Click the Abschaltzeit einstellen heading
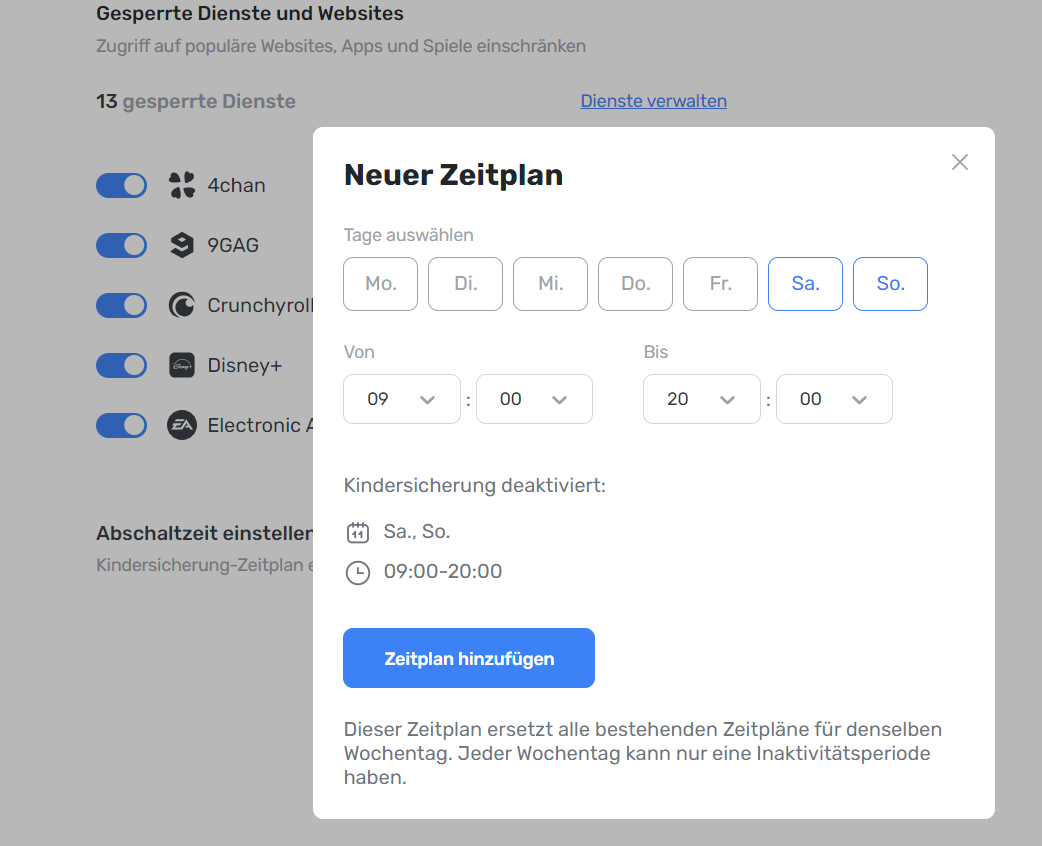 coord(205,533)
